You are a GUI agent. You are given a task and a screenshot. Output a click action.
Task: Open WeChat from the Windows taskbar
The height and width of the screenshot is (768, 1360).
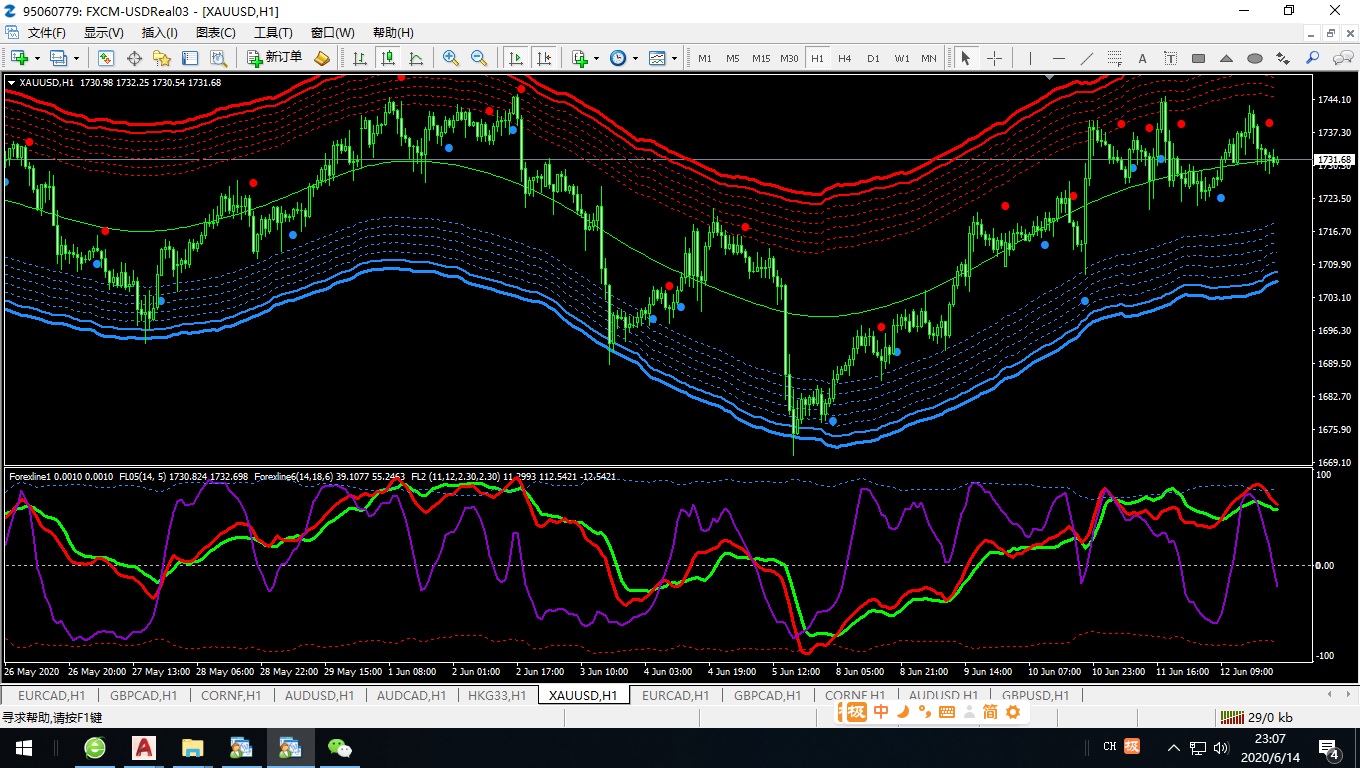point(341,747)
